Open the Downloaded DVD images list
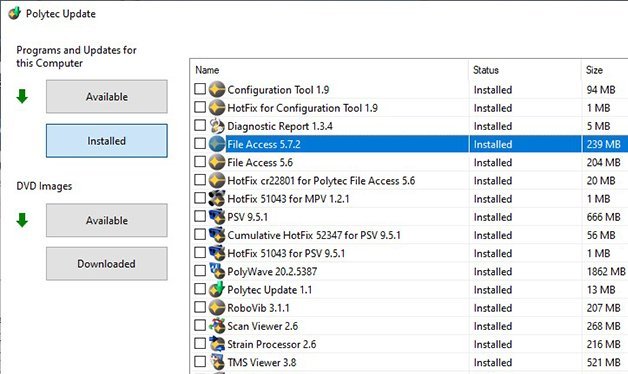Viewport: 628px width, 374px height. pos(107,263)
